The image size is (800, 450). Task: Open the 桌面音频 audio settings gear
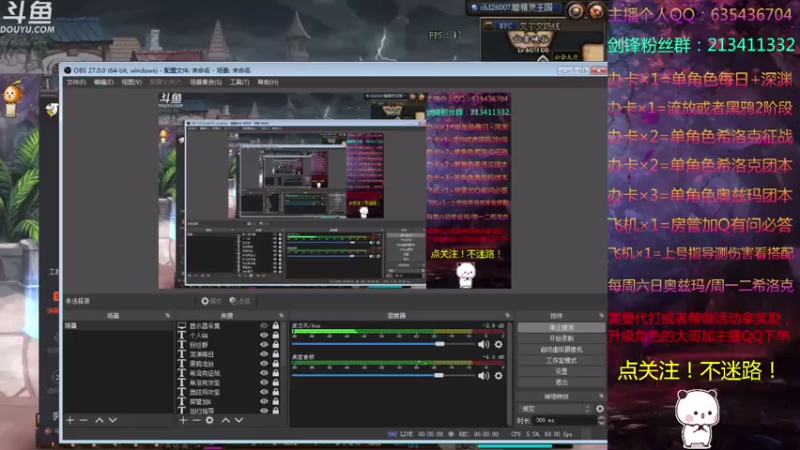(498, 376)
